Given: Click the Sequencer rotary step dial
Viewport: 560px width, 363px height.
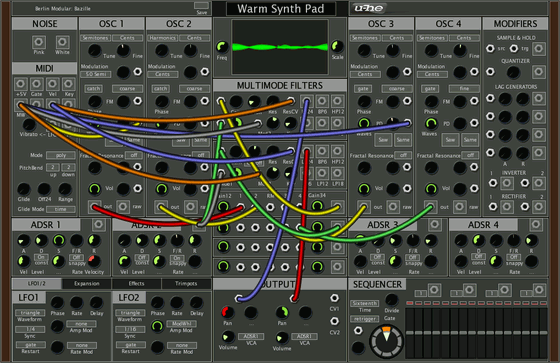Looking at the screenshot, I should pos(386,341).
